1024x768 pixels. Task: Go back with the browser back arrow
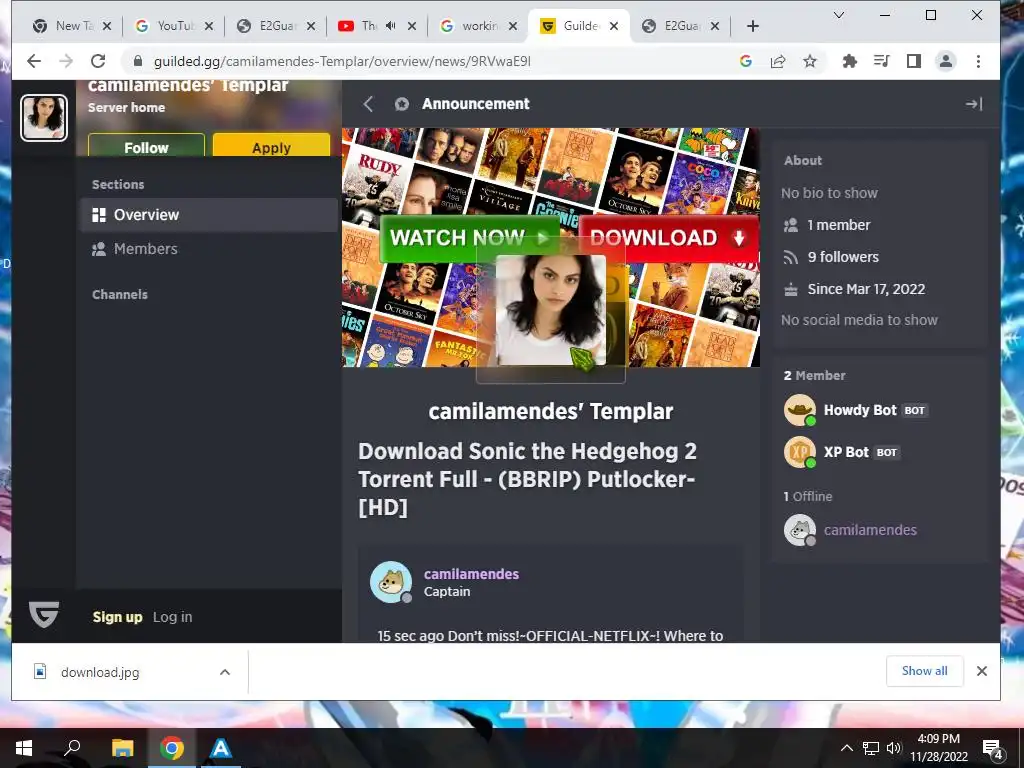pos(34,61)
